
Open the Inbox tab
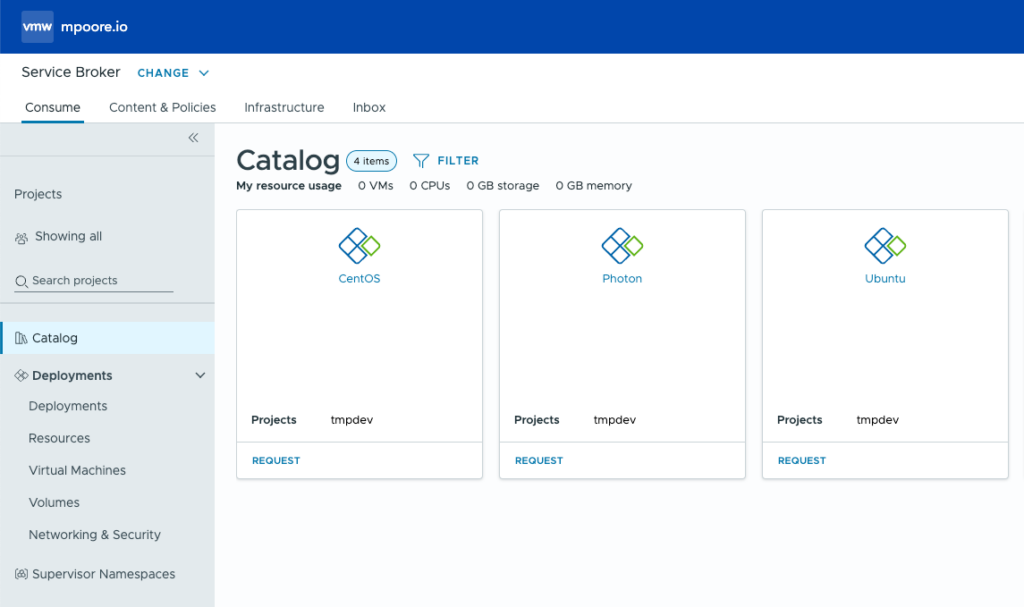click(x=368, y=107)
